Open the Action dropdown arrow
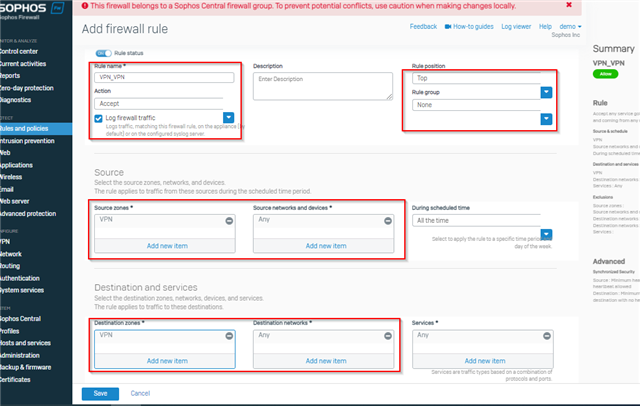Screen dimensions: 640x406 (229, 118)
